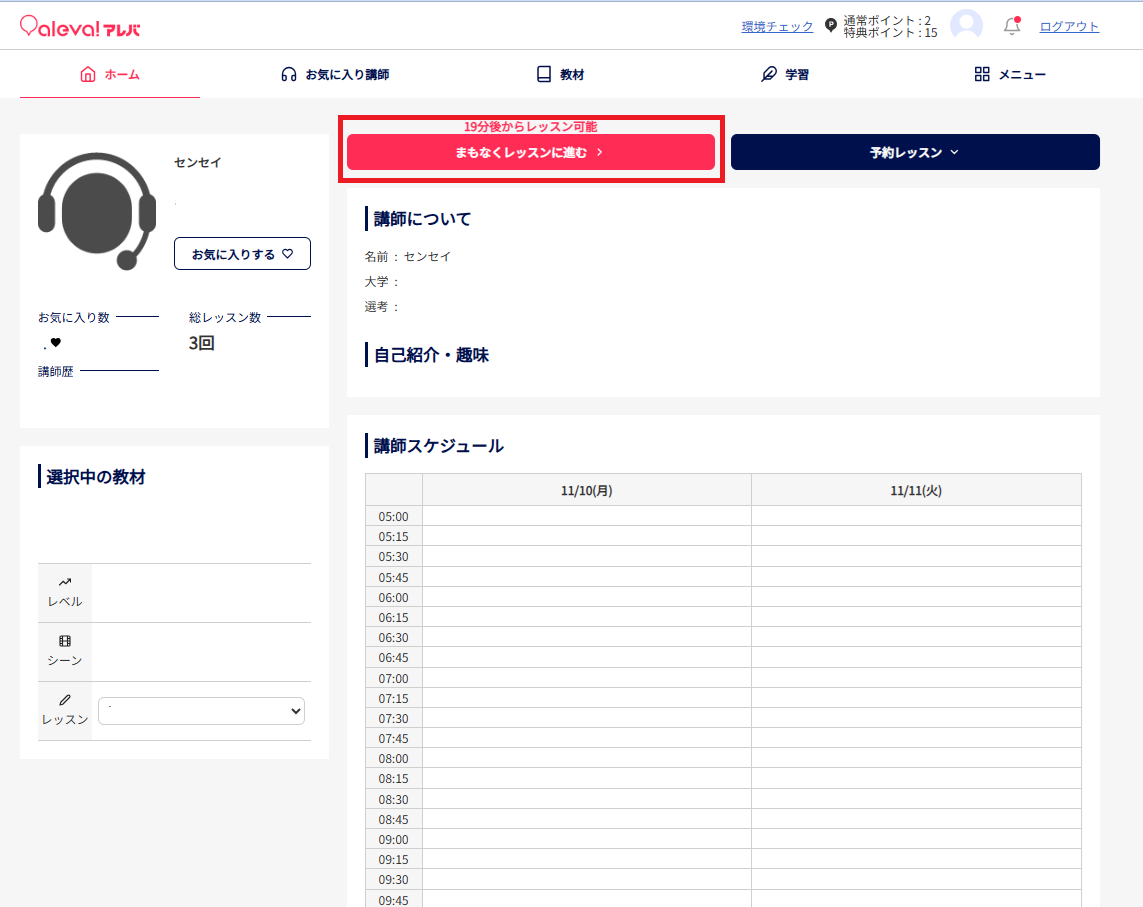
Task: Open the 学習 tab
Action: click(785, 74)
